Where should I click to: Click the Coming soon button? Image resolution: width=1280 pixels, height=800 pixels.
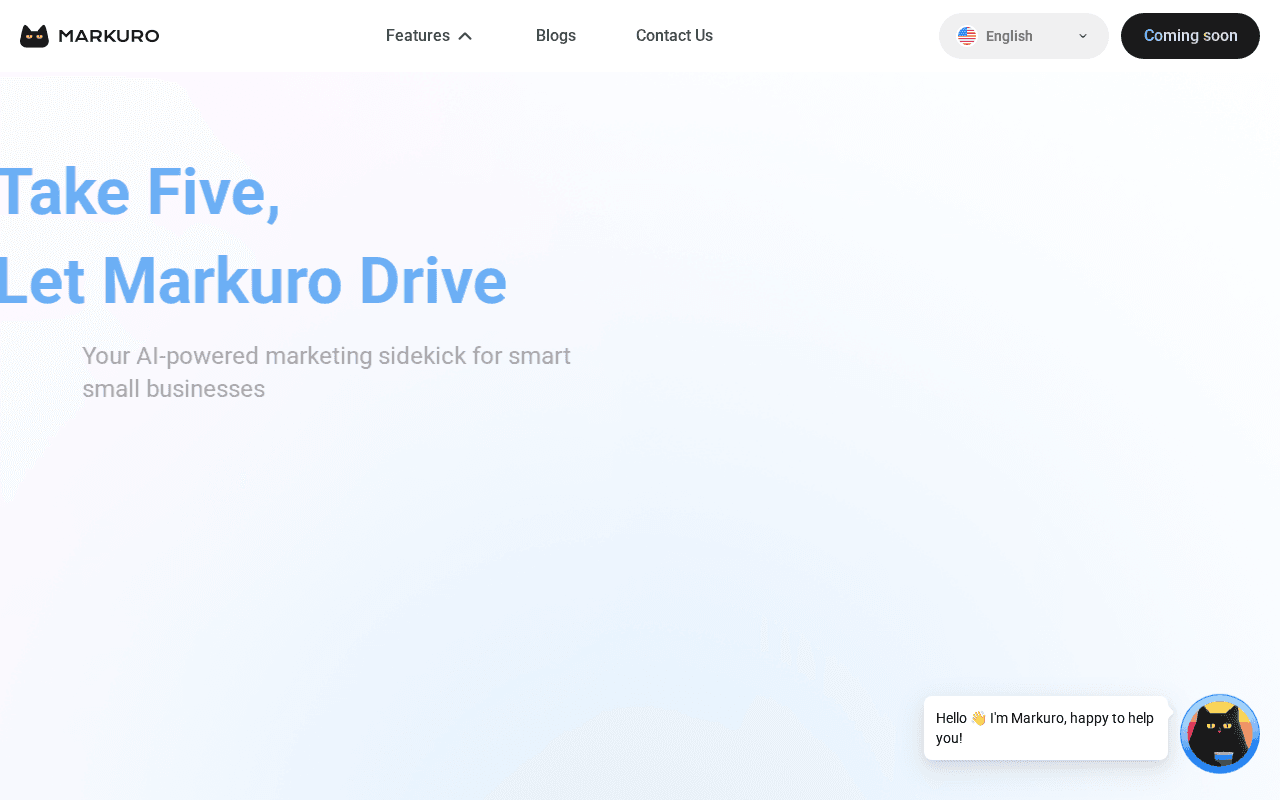point(1190,36)
